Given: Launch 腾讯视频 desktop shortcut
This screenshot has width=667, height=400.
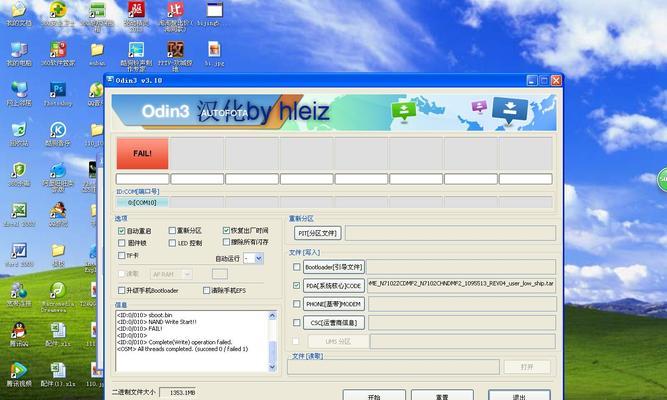Looking at the screenshot, I should pyautogui.click(x=19, y=370).
